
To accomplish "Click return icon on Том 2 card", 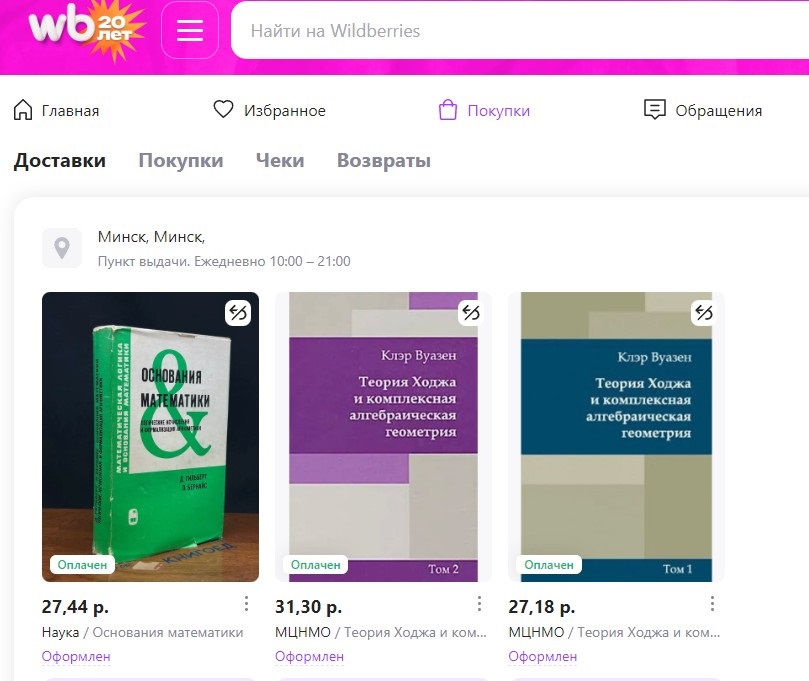I will (471, 313).
